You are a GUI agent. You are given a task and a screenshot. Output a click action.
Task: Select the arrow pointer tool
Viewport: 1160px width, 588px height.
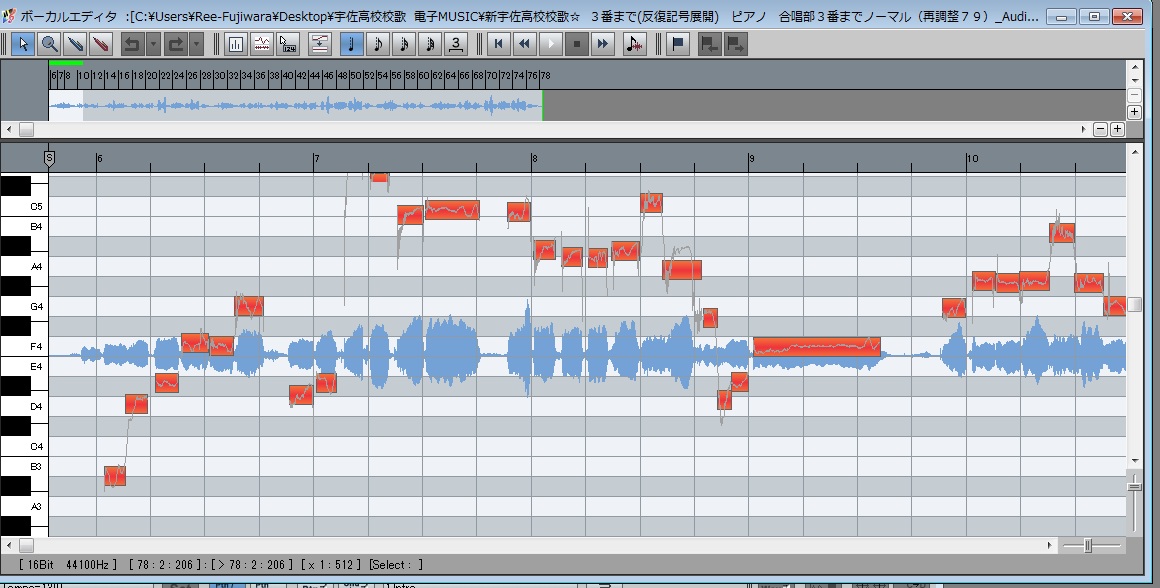(23, 44)
